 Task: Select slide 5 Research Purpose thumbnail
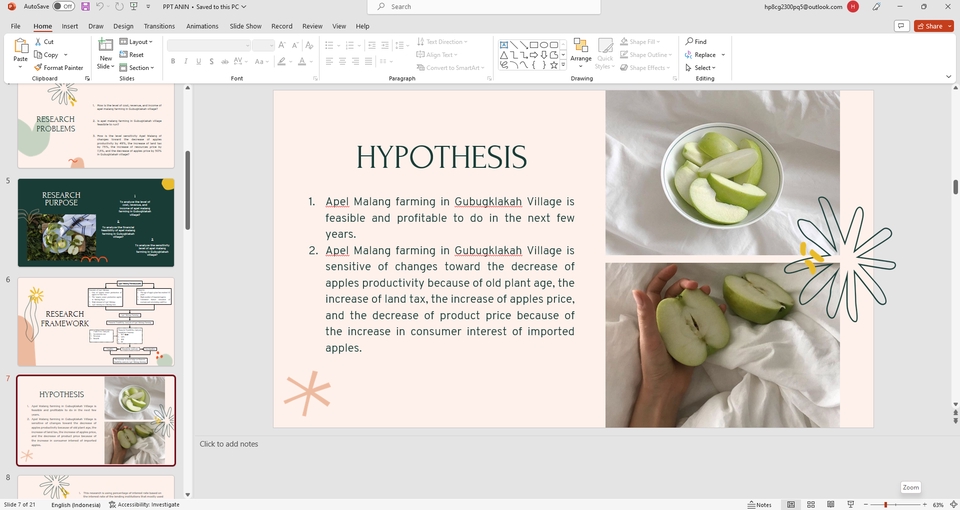(x=96, y=223)
